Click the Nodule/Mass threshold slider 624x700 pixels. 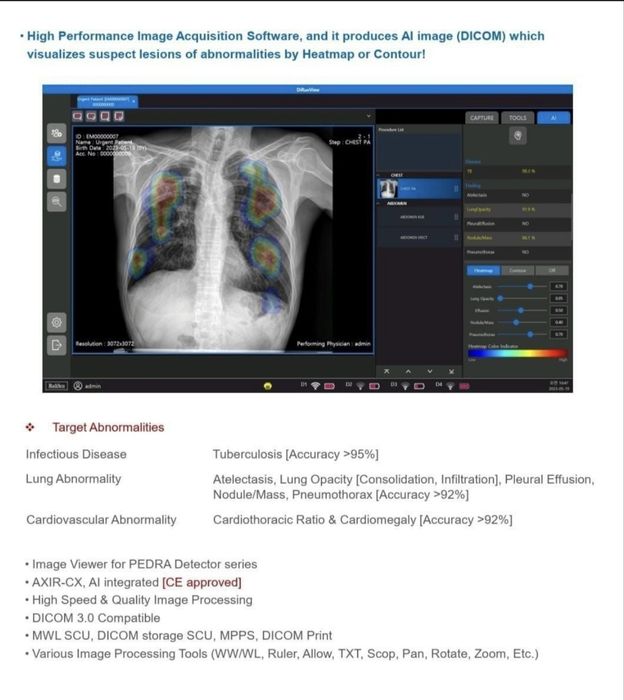522,322
